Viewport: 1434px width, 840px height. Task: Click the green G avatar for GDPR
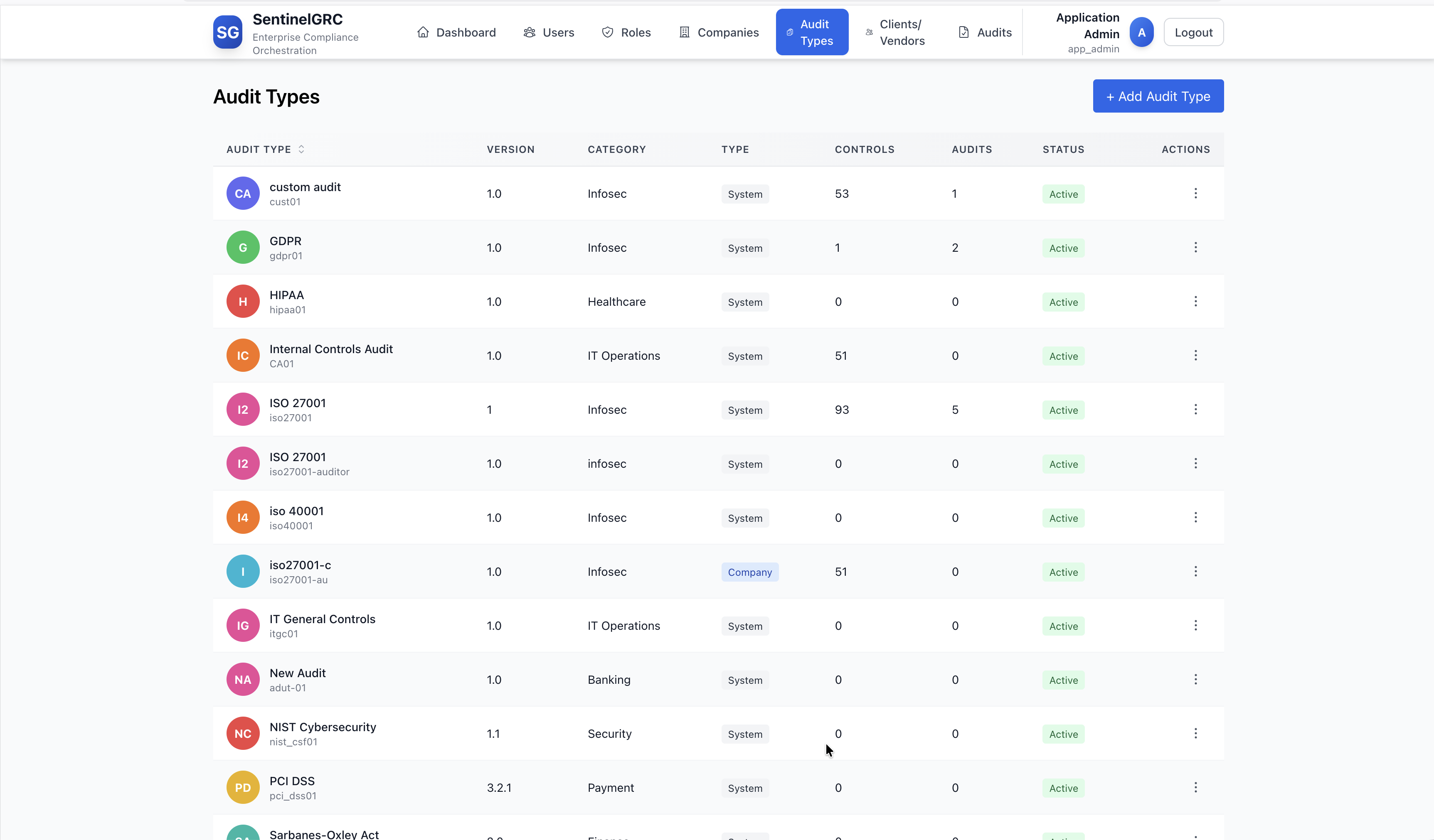[243, 248]
